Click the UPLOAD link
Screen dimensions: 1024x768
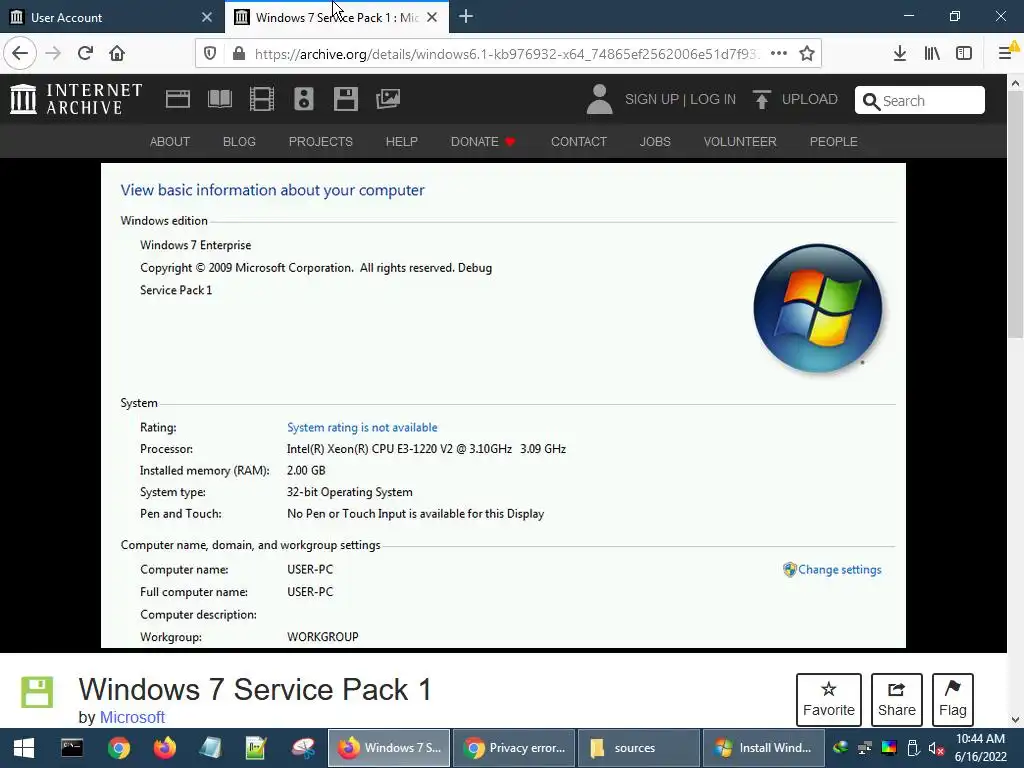pyautogui.click(x=795, y=99)
